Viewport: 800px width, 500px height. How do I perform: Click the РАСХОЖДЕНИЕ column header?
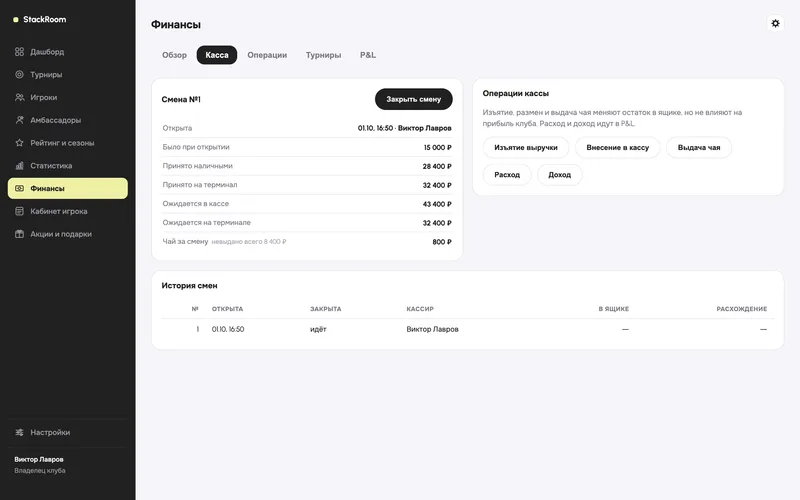point(742,309)
